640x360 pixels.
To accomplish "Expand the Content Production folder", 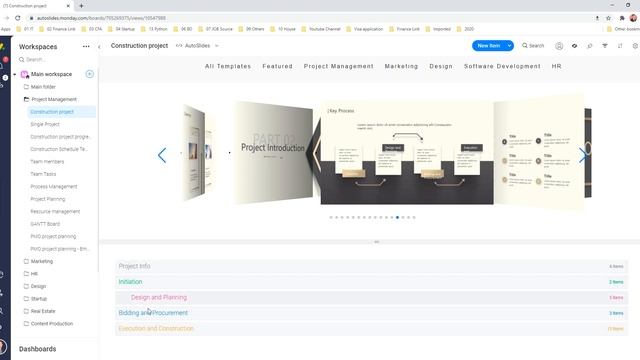I will [x=49, y=324].
